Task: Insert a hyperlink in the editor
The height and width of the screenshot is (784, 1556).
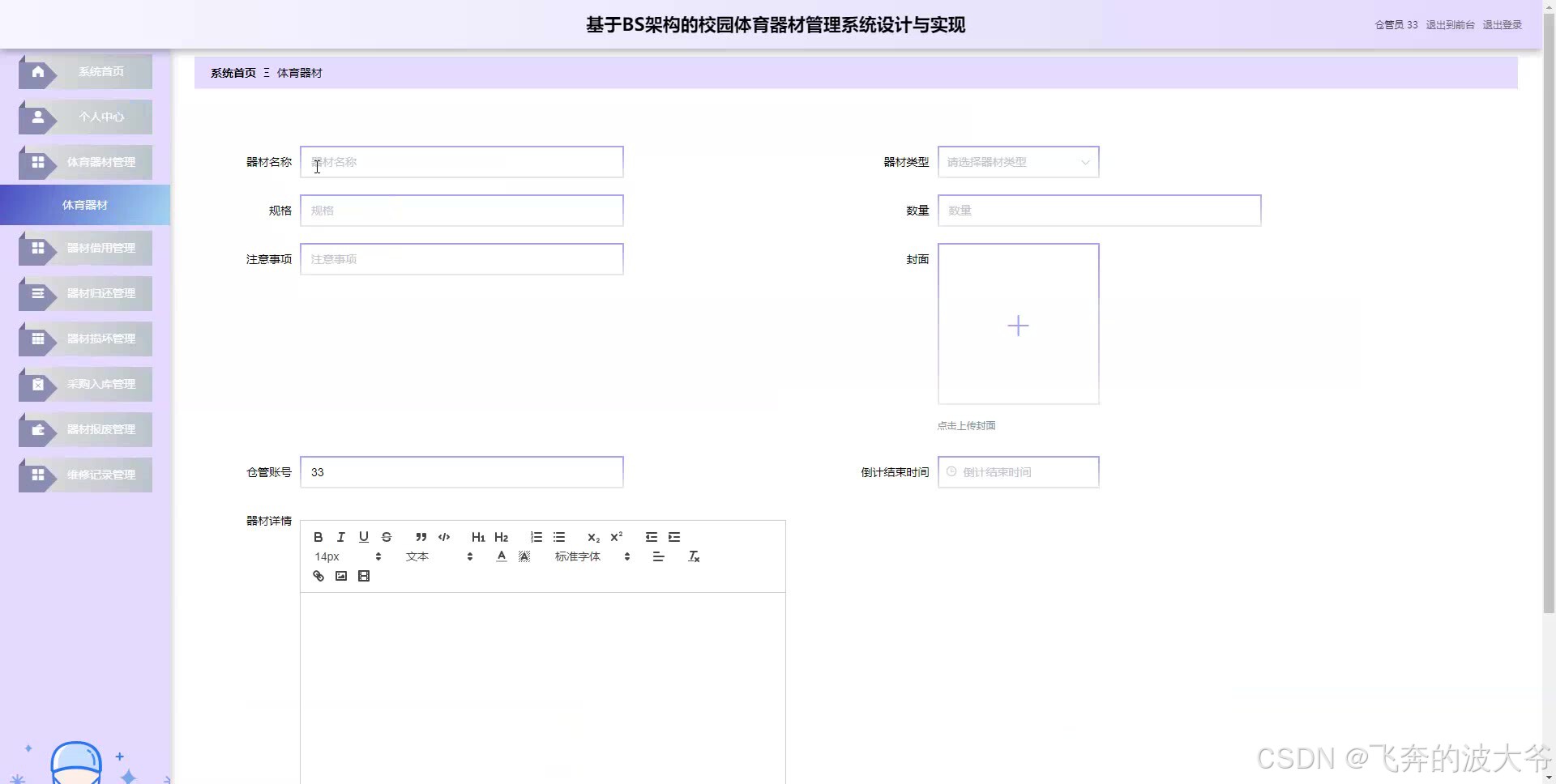Action: (318, 576)
